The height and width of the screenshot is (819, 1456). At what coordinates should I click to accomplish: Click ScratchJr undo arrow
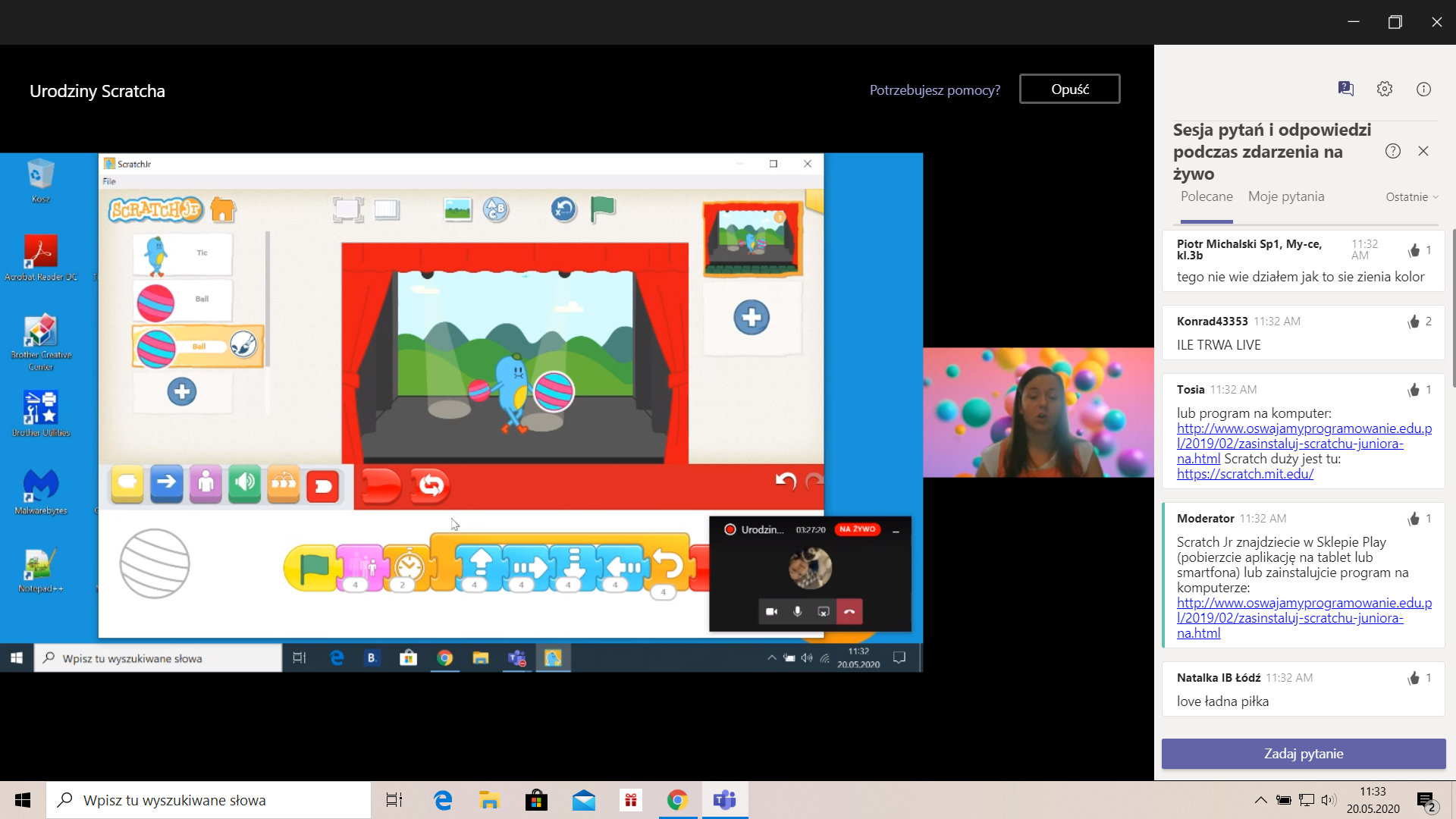coord(786,481)
